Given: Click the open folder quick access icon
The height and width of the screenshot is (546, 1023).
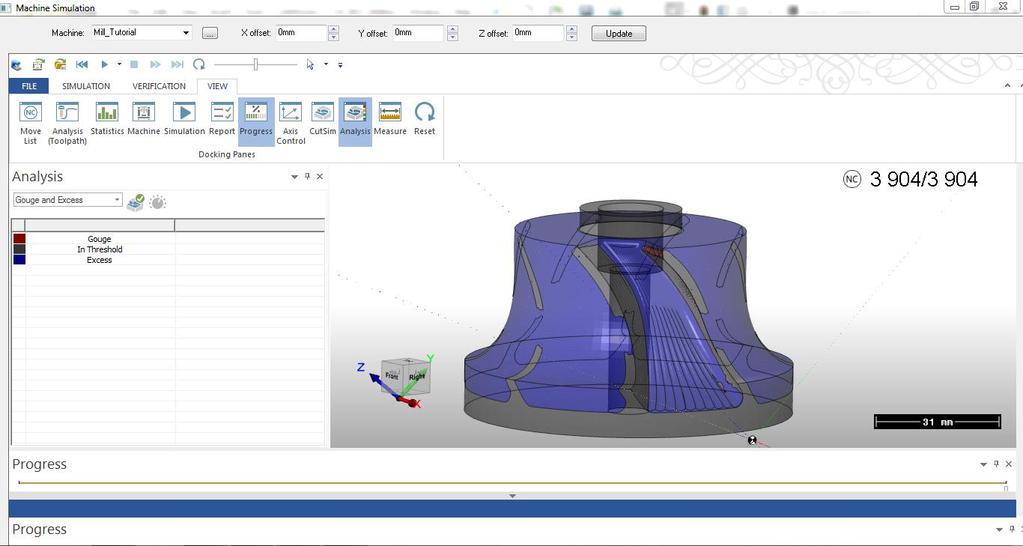Looking at the screenshot, I should click(60, 64).
